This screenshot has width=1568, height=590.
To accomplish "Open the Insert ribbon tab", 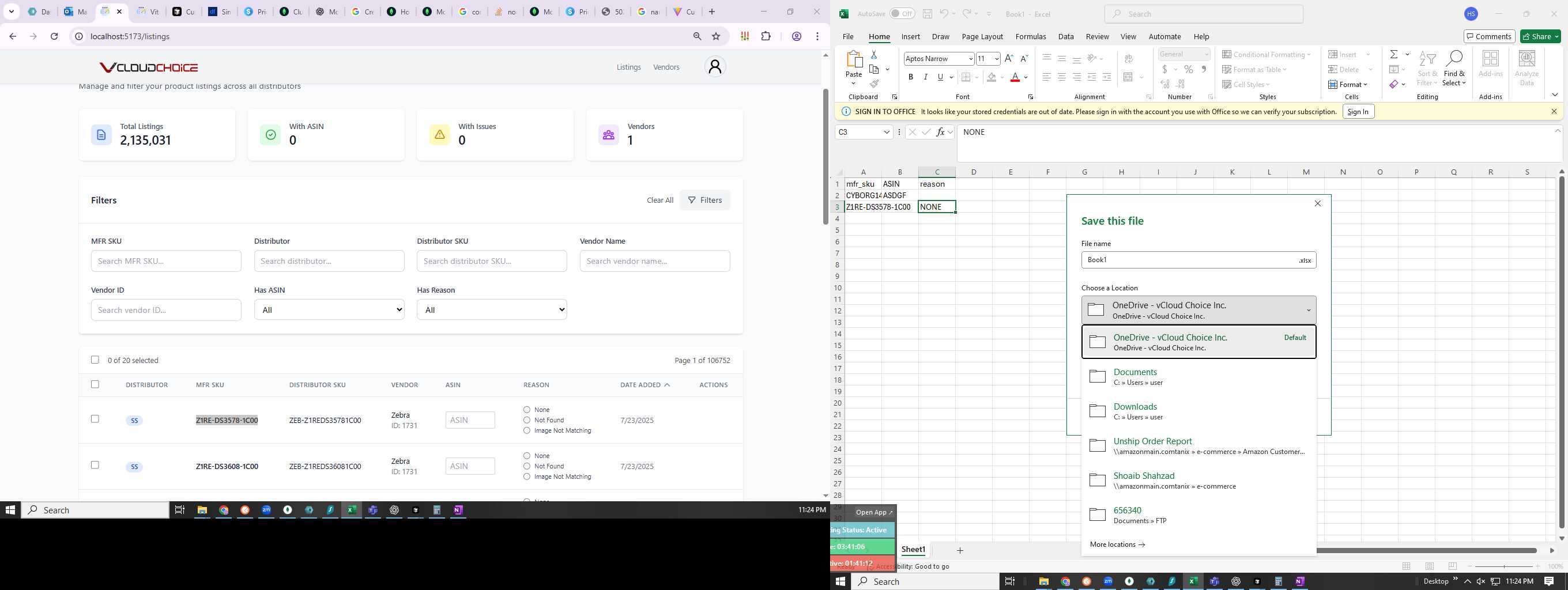I will click(911, 36).
